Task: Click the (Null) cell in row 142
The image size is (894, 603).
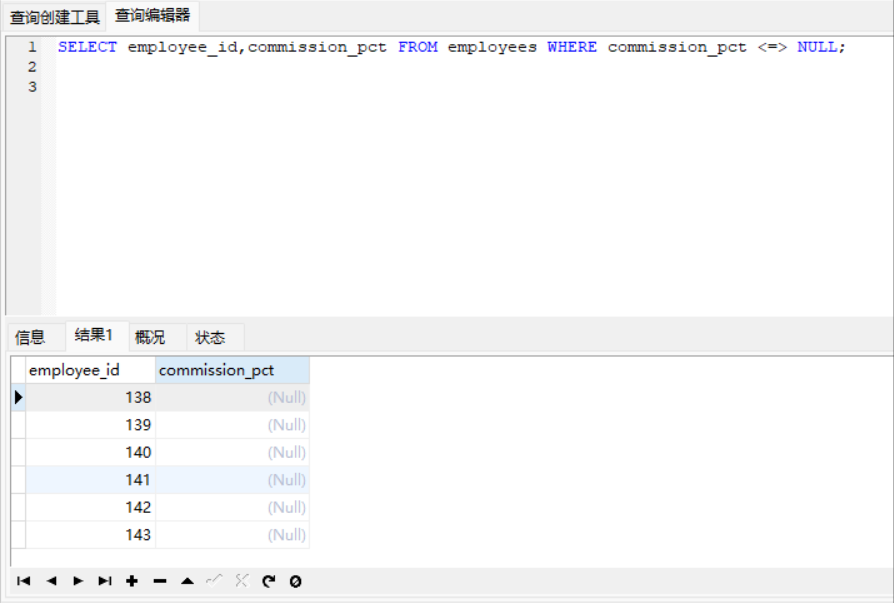Action: click(233, 507)
